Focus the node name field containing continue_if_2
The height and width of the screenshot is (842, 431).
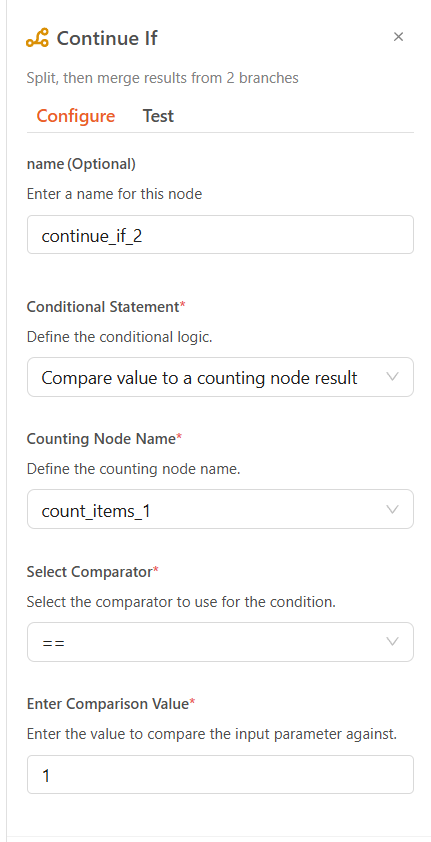[221, 235]
